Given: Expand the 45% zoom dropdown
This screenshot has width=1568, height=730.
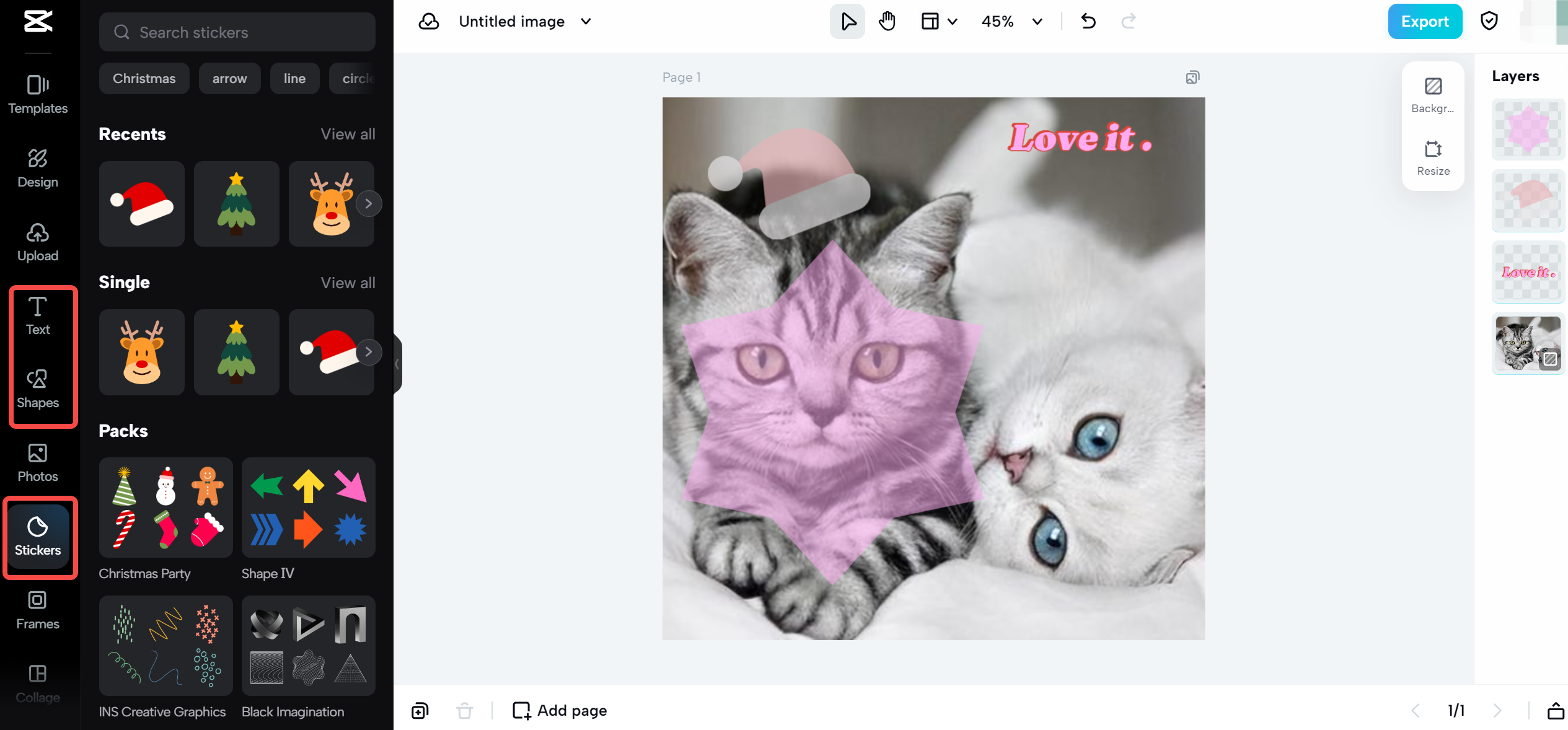Looking at the screenshot, I should coord(1037,22).
